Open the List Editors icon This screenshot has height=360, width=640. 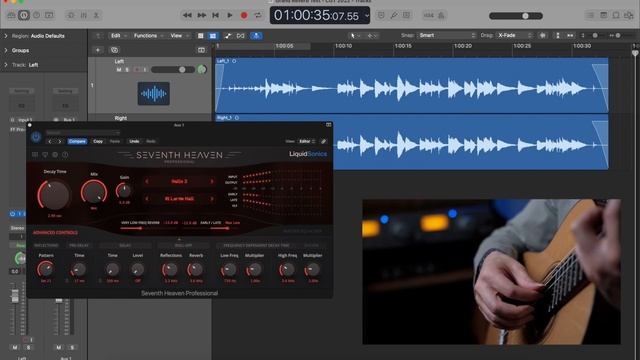591,16
